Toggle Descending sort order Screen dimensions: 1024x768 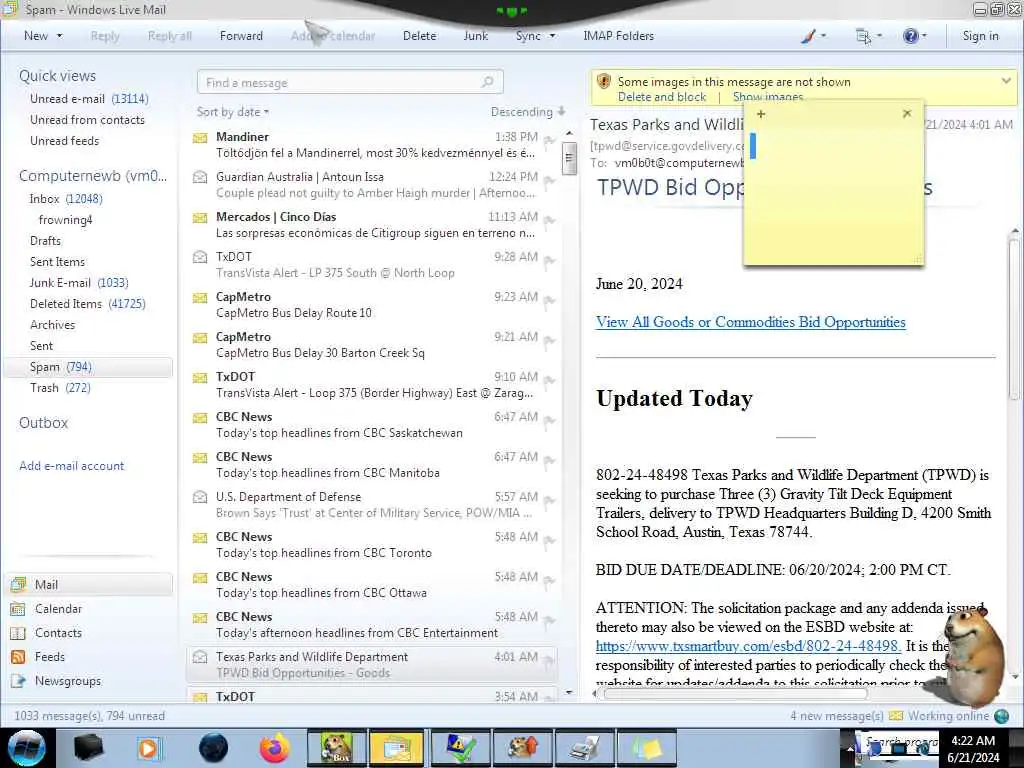click(528, 112)
